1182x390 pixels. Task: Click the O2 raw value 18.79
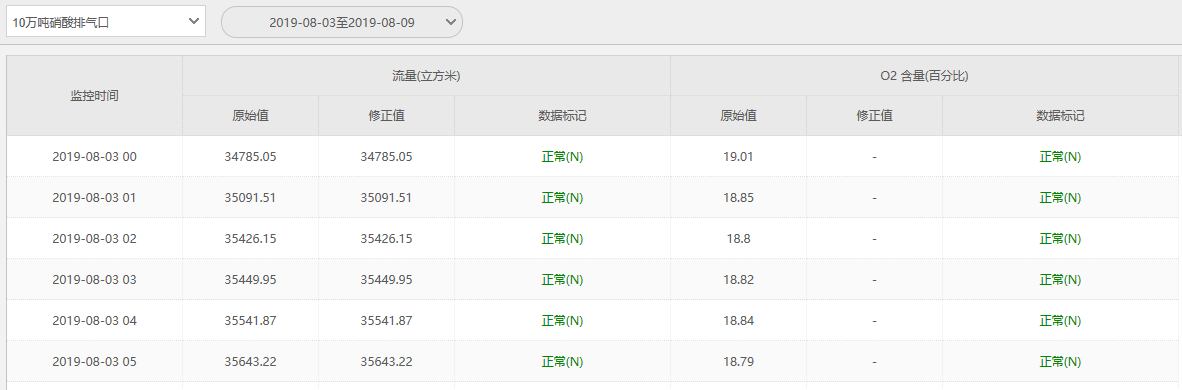coord(739,361)
